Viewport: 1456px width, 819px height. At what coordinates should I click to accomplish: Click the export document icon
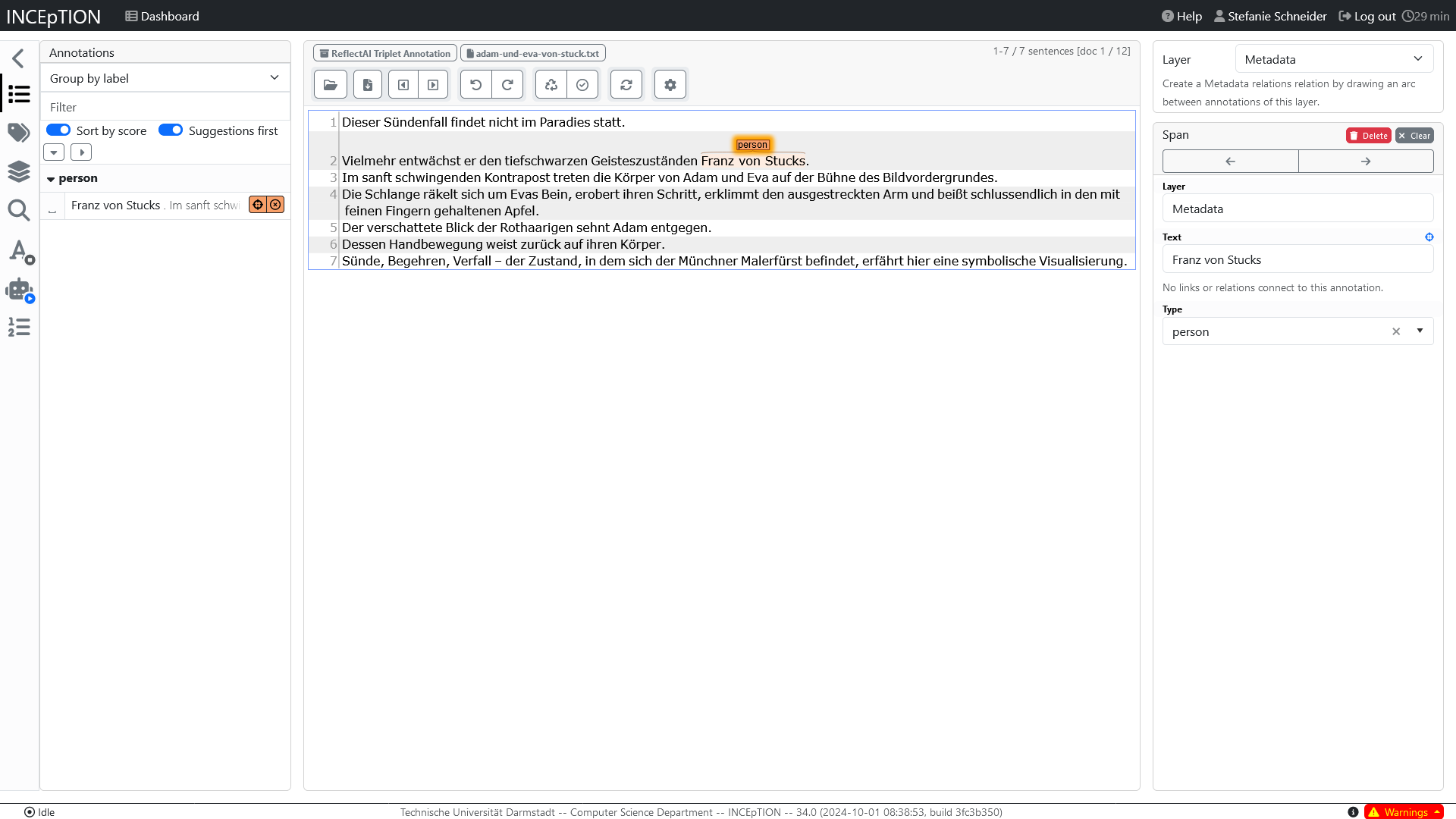tap(368, 85)
